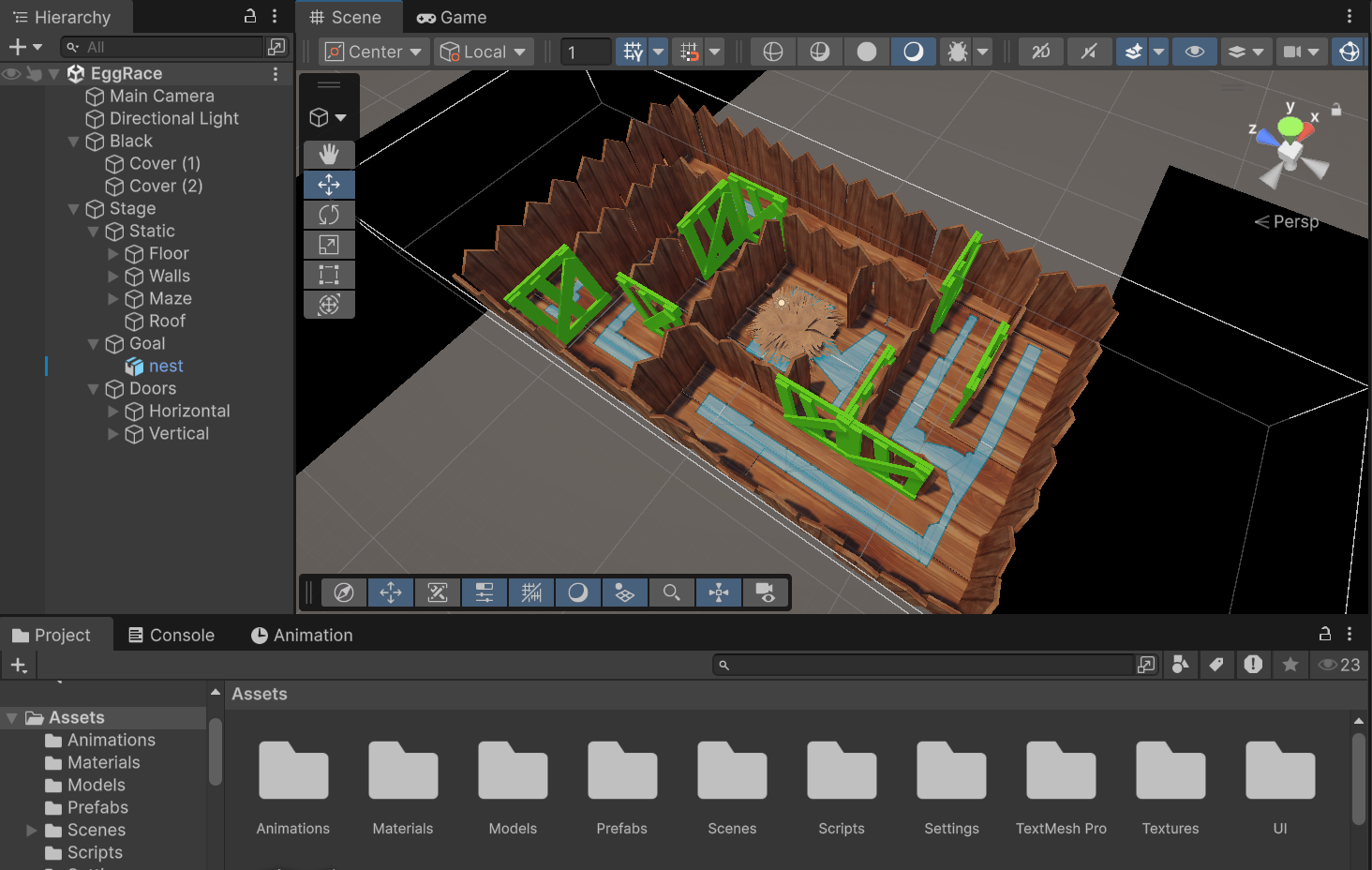Switch to the Game tab

pos(452,17)
